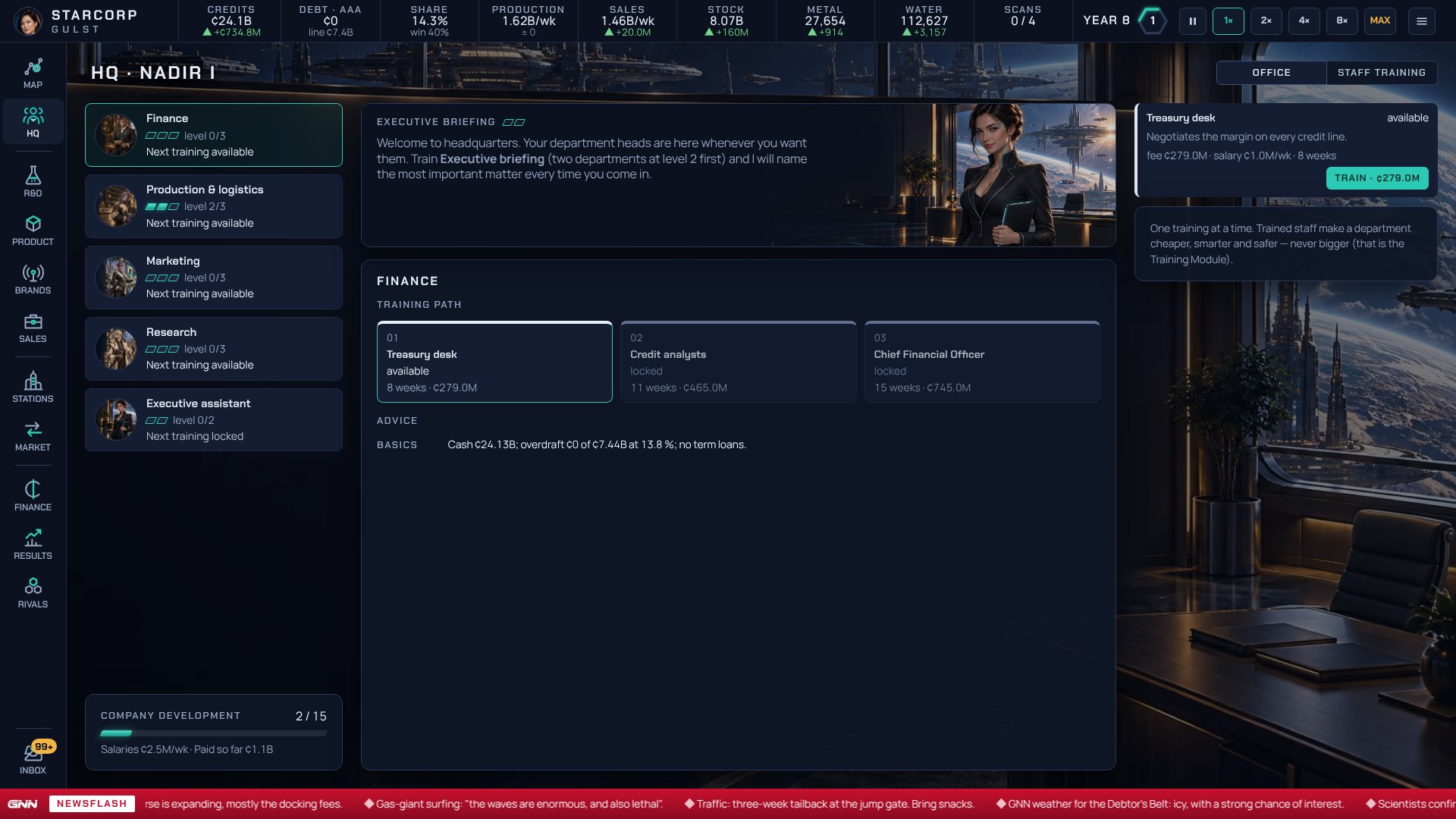The image size is (1456, 819).
Task: Open the Stations sidebar icon
Action: (x=33, y=387)
